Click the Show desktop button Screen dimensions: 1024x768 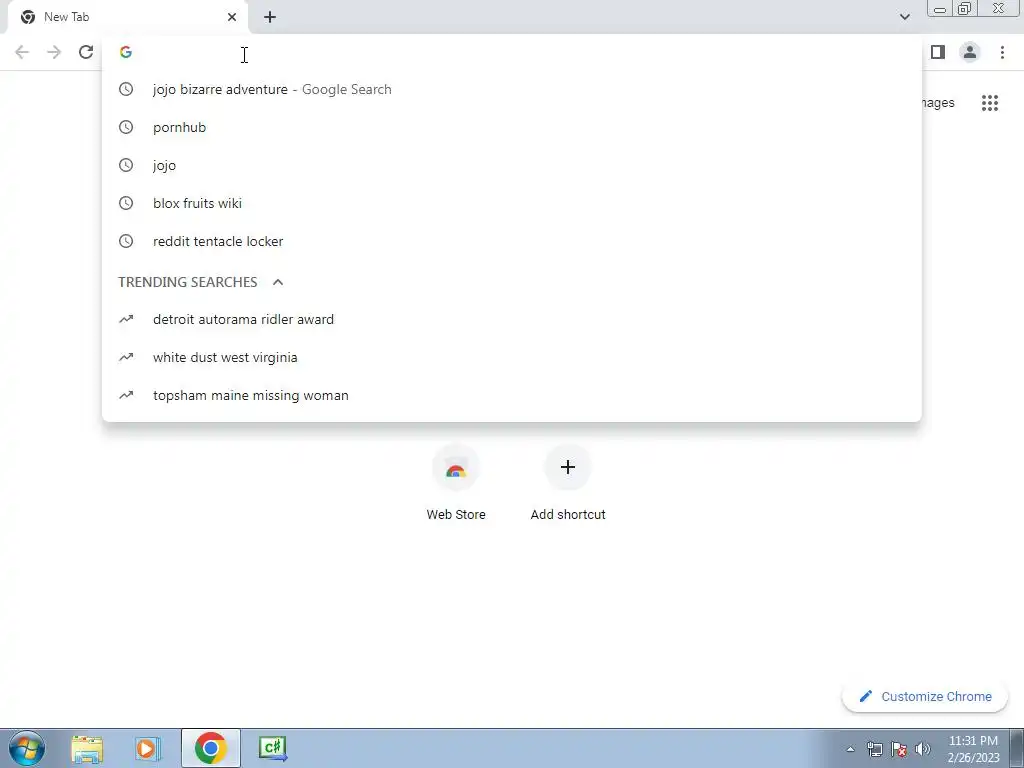point(1017,748)
